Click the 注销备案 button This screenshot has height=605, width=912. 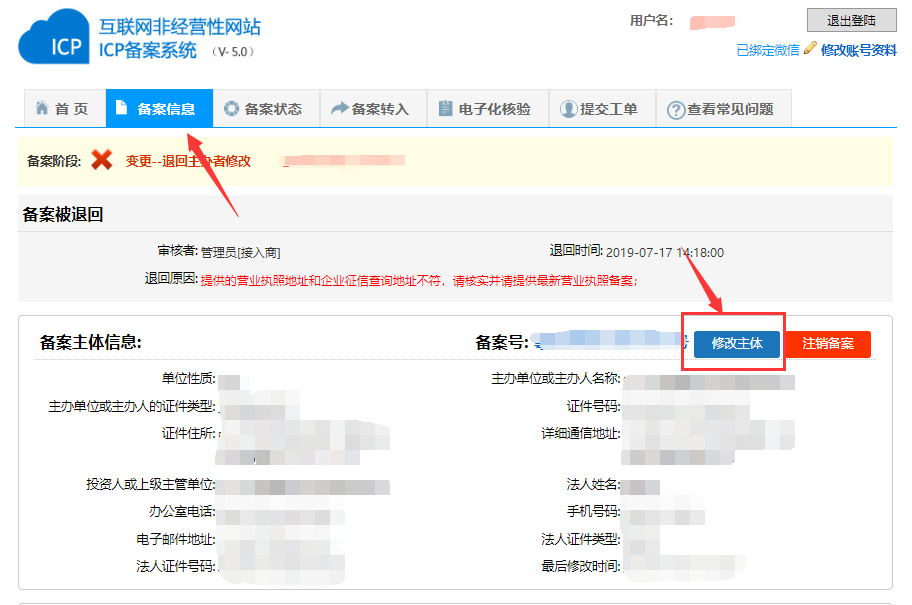pyautogui.click(x=829, y=344)
